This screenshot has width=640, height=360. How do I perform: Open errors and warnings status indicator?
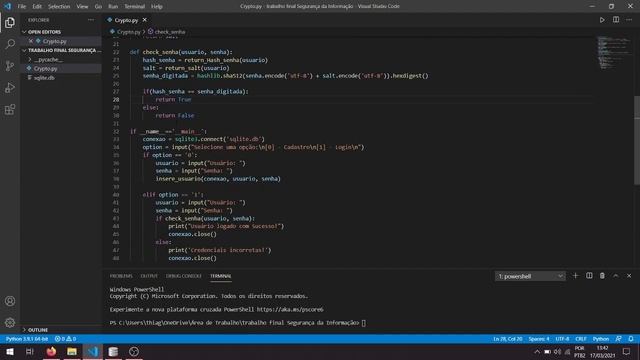point(65,339)
